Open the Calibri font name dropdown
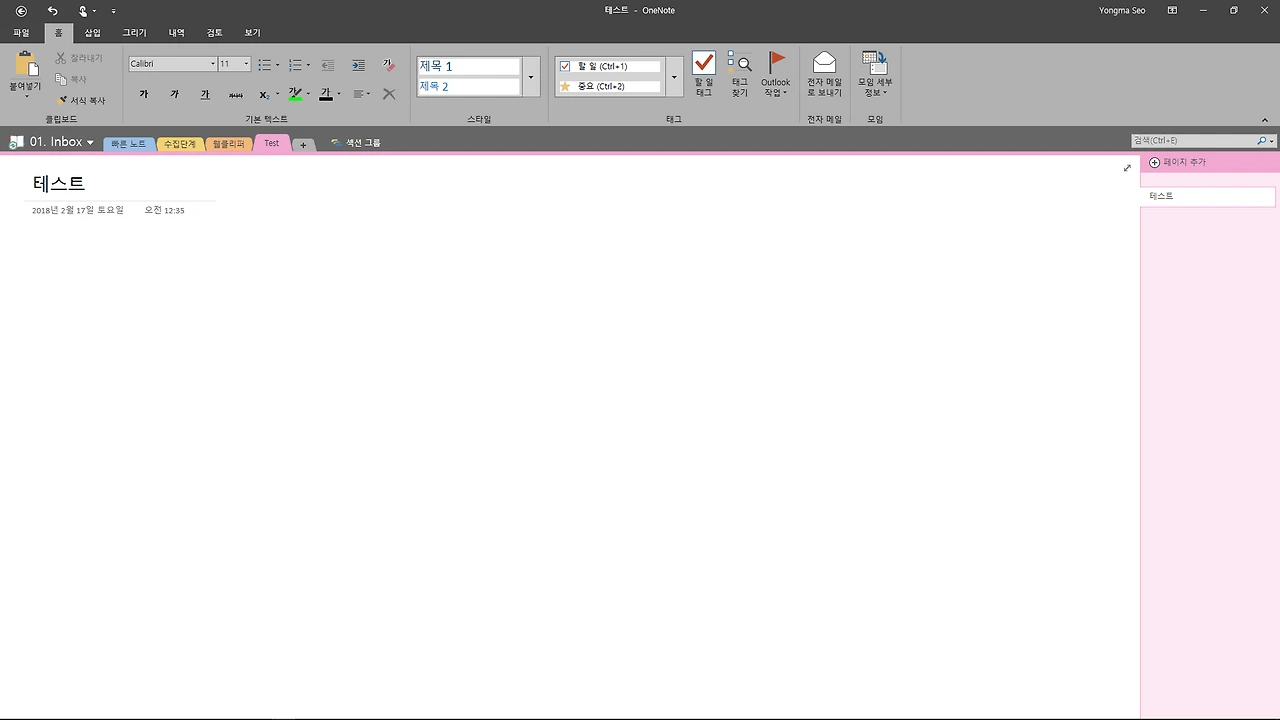Image resolution: width=1280 pixels, height=720 pixels. 213,64
